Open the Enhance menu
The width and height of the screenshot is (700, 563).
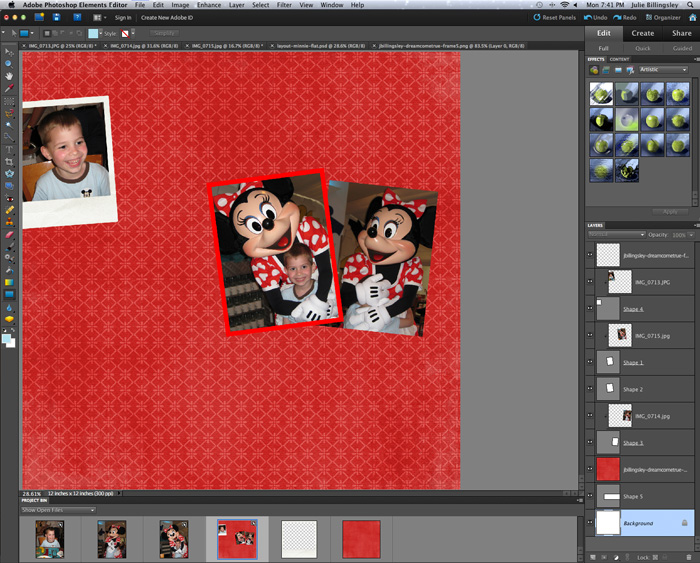click(x=209, y=5)
